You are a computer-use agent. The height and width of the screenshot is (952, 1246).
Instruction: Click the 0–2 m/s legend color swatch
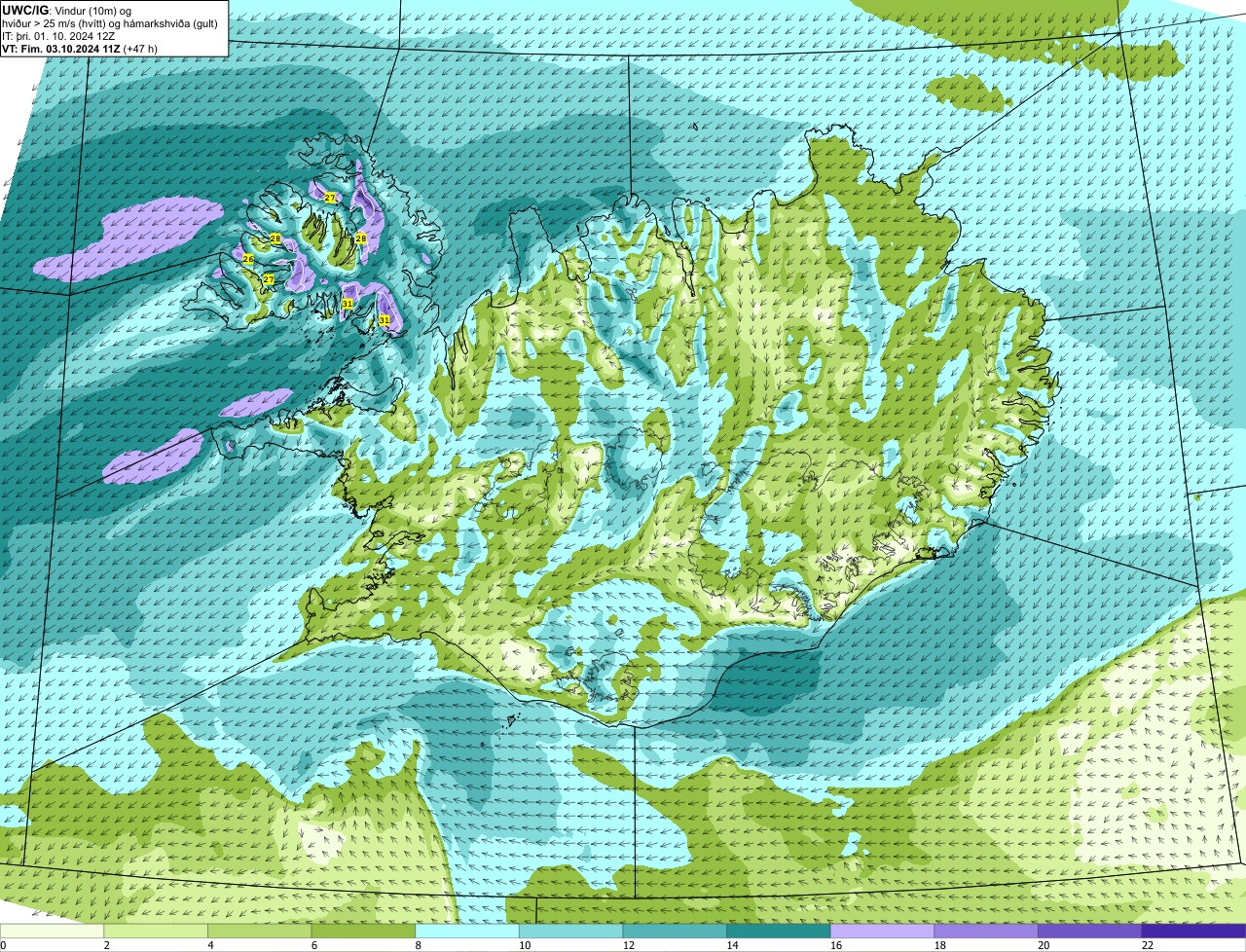[52, 931]
